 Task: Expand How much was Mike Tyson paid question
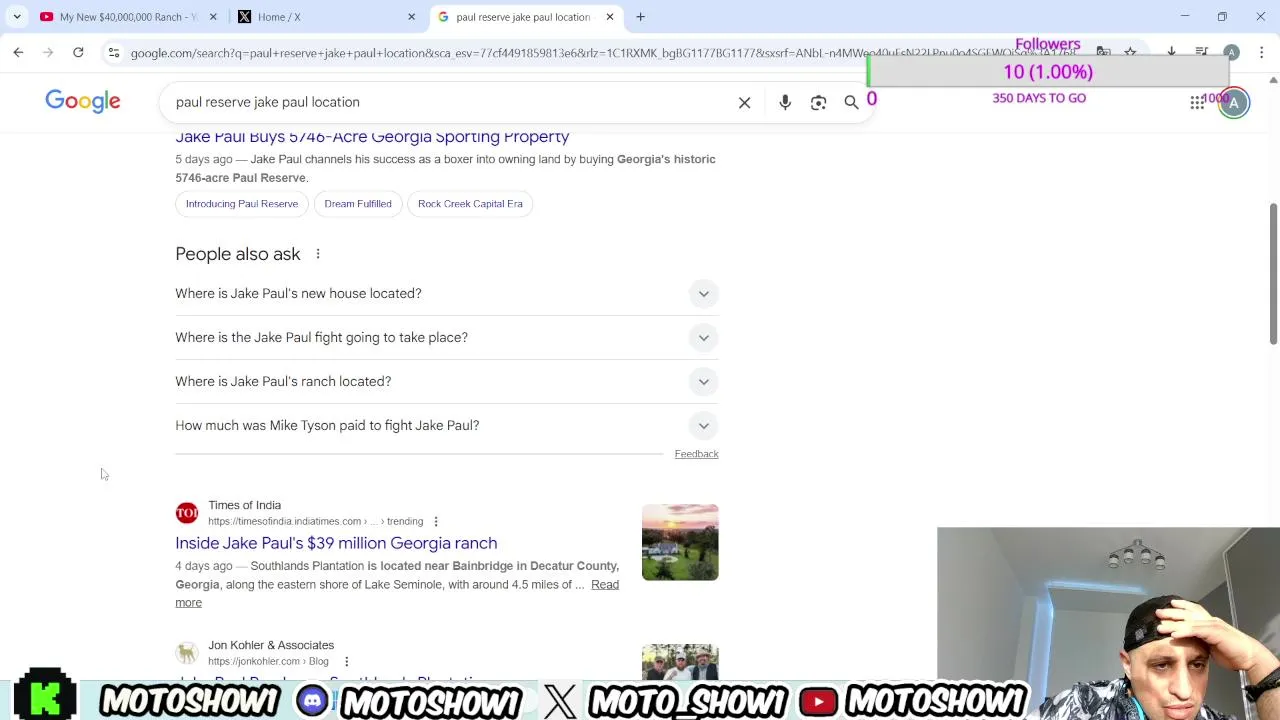tap(447, 426)
